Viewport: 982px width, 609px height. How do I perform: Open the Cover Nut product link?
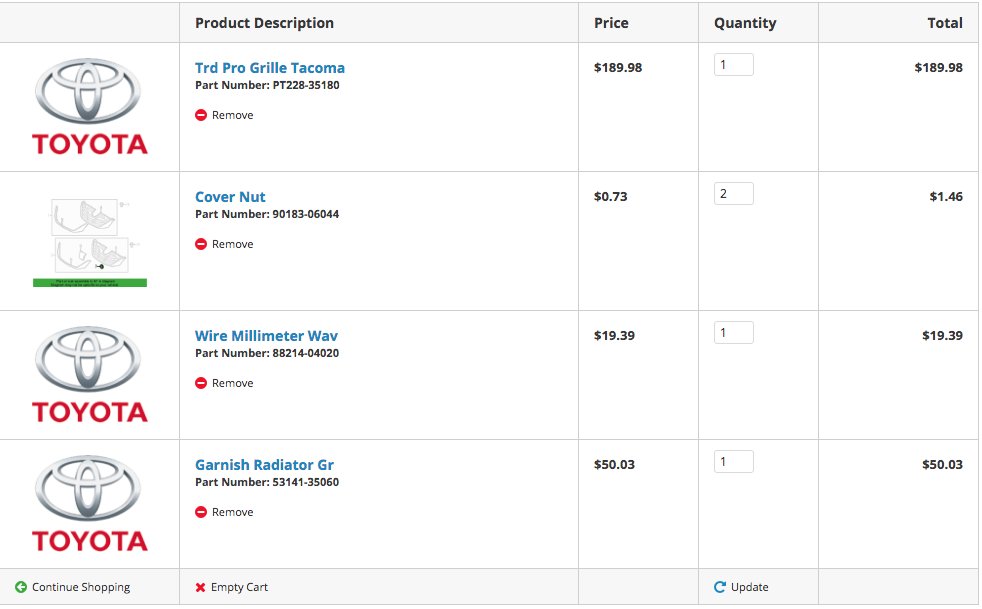point(230,197)
